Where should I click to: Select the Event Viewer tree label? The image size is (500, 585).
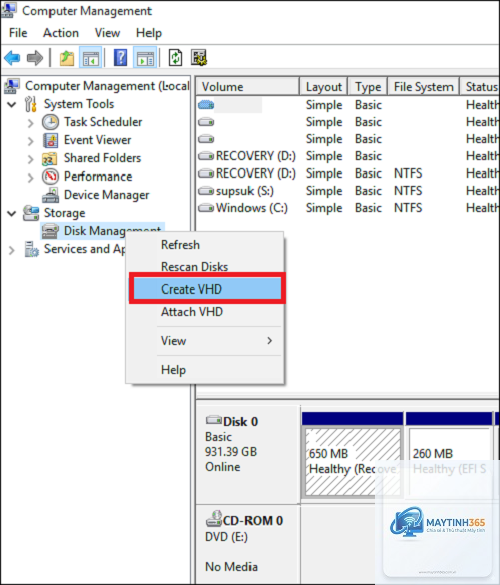pyautogui.click(x=97, y=140)
